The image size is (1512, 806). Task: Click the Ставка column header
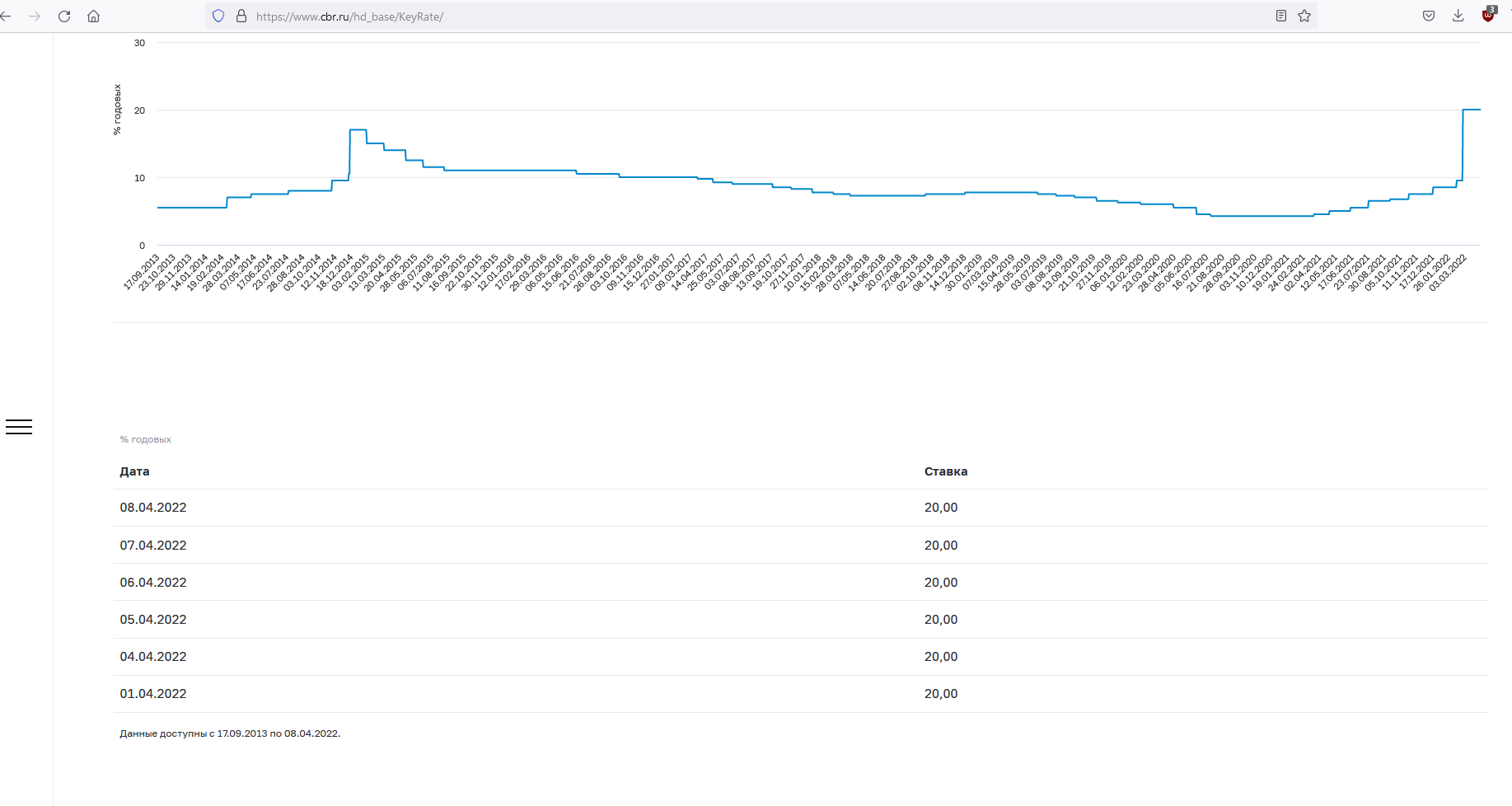coord(946,471)
